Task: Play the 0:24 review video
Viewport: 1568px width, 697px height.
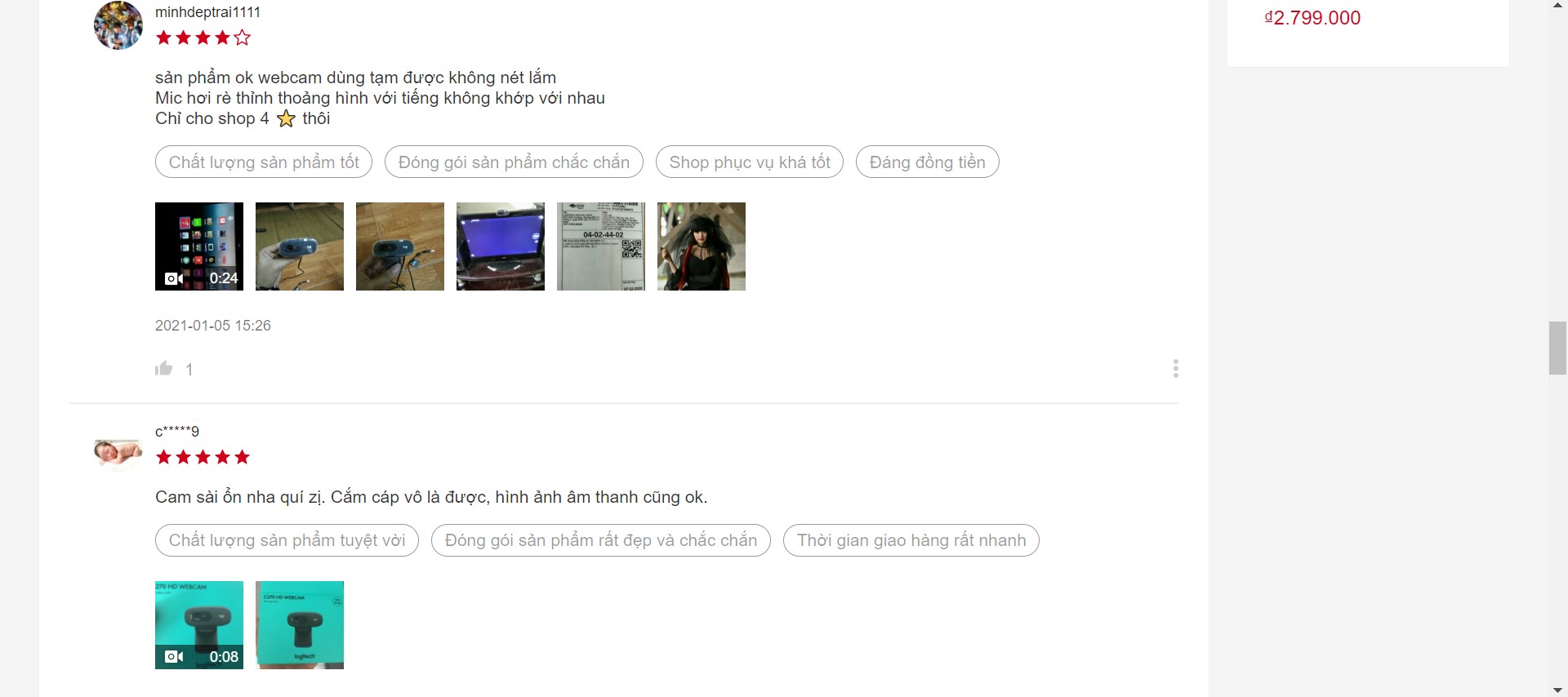Action: point(199,246)
